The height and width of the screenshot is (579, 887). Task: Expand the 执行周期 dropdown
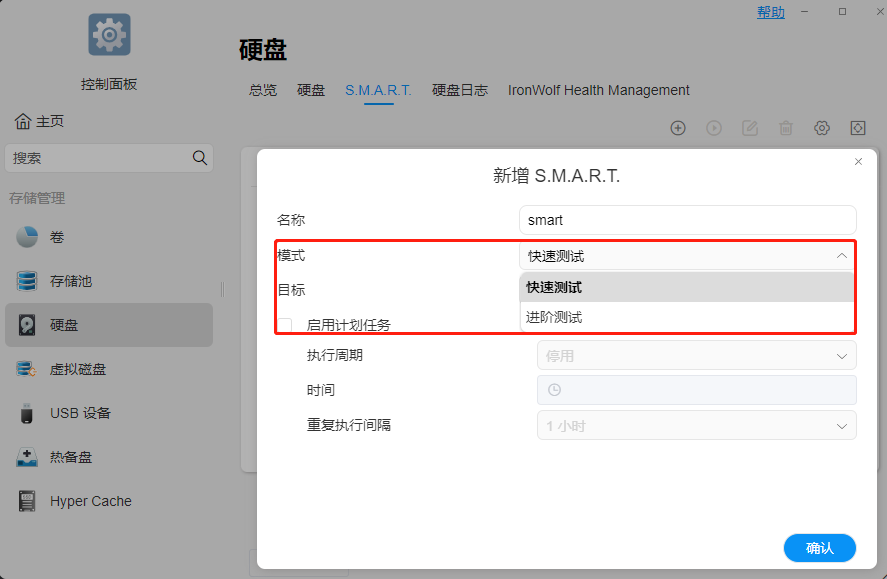[x=696, y=355]
